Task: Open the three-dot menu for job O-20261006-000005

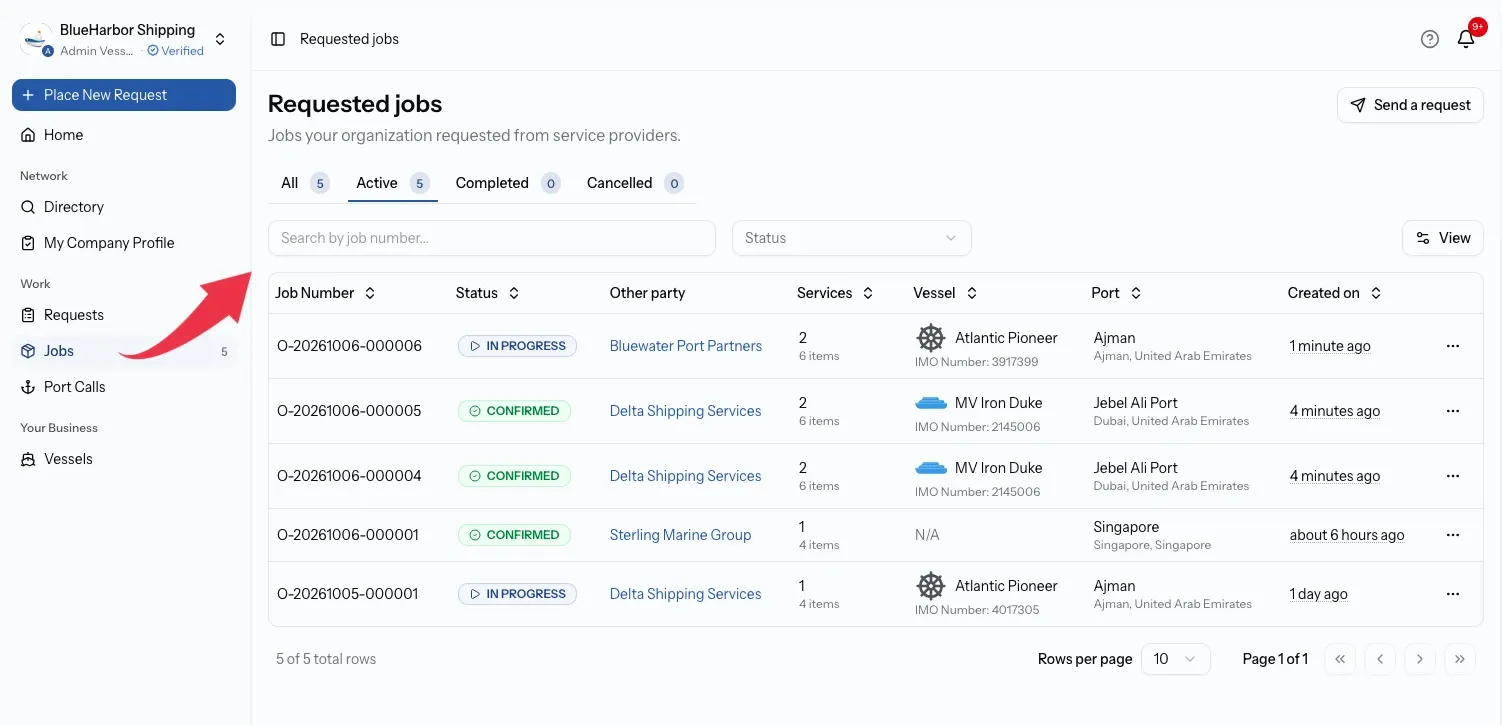Action: pos(1453,411)
